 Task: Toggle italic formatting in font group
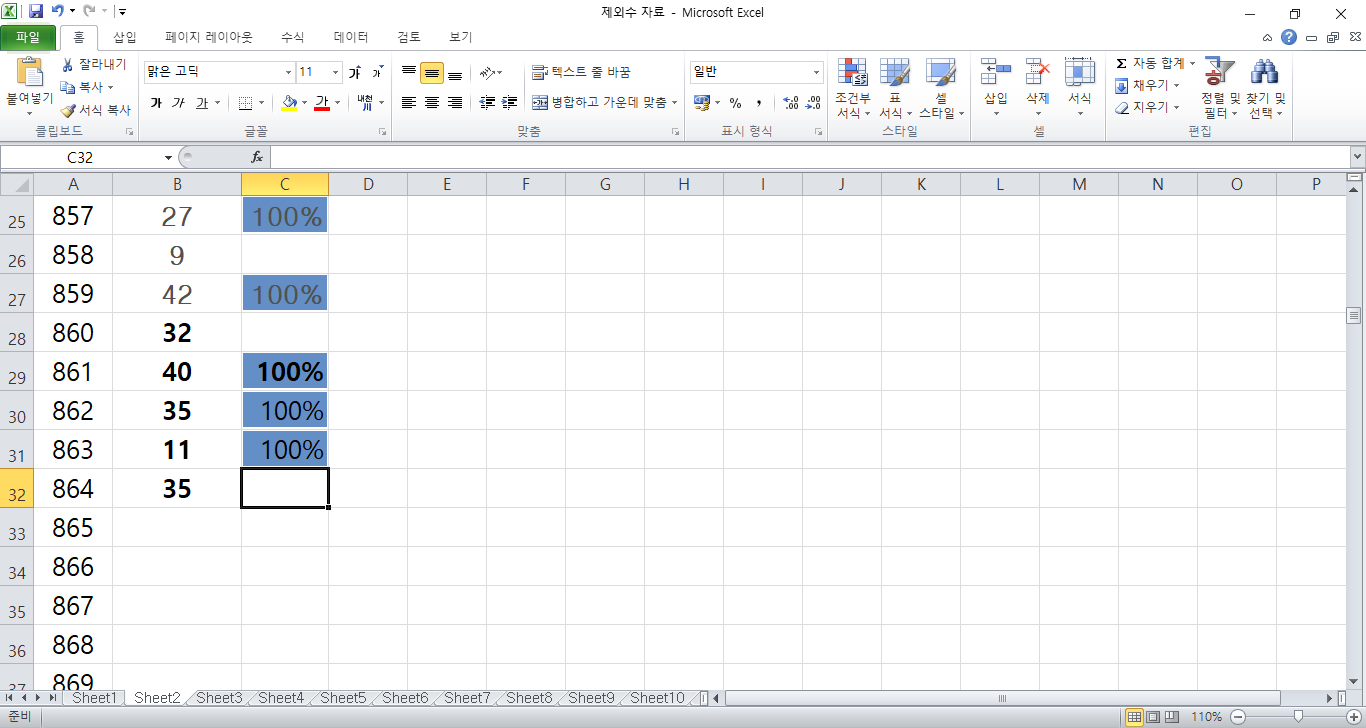[x=178, y=103]
